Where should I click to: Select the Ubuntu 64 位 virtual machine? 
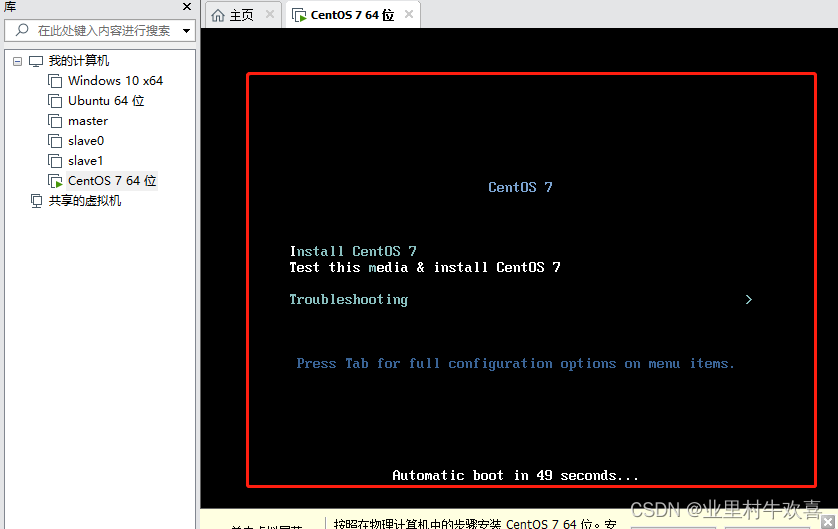106,101
